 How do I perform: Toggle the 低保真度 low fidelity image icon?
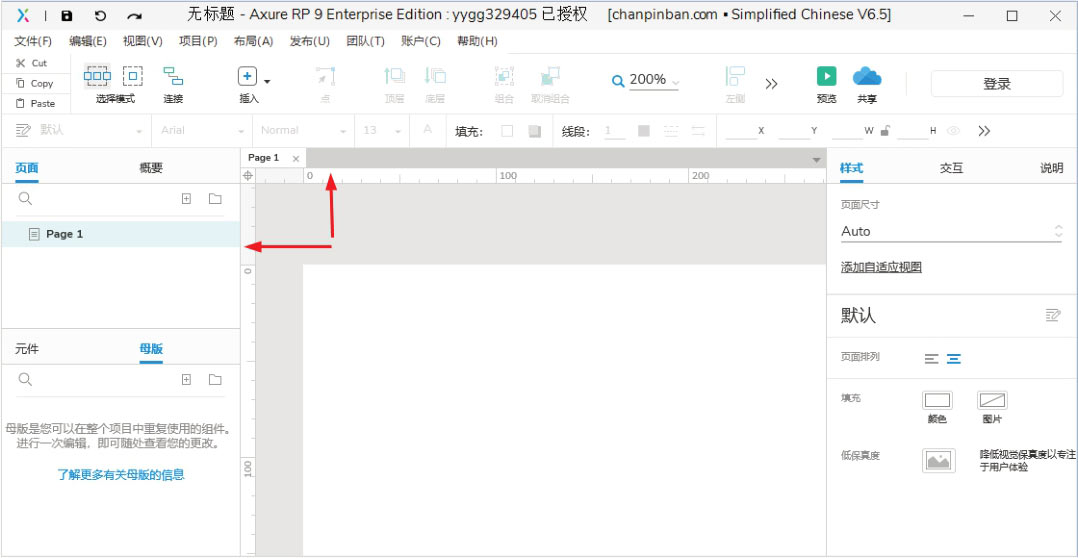click(x=938, y=460)
